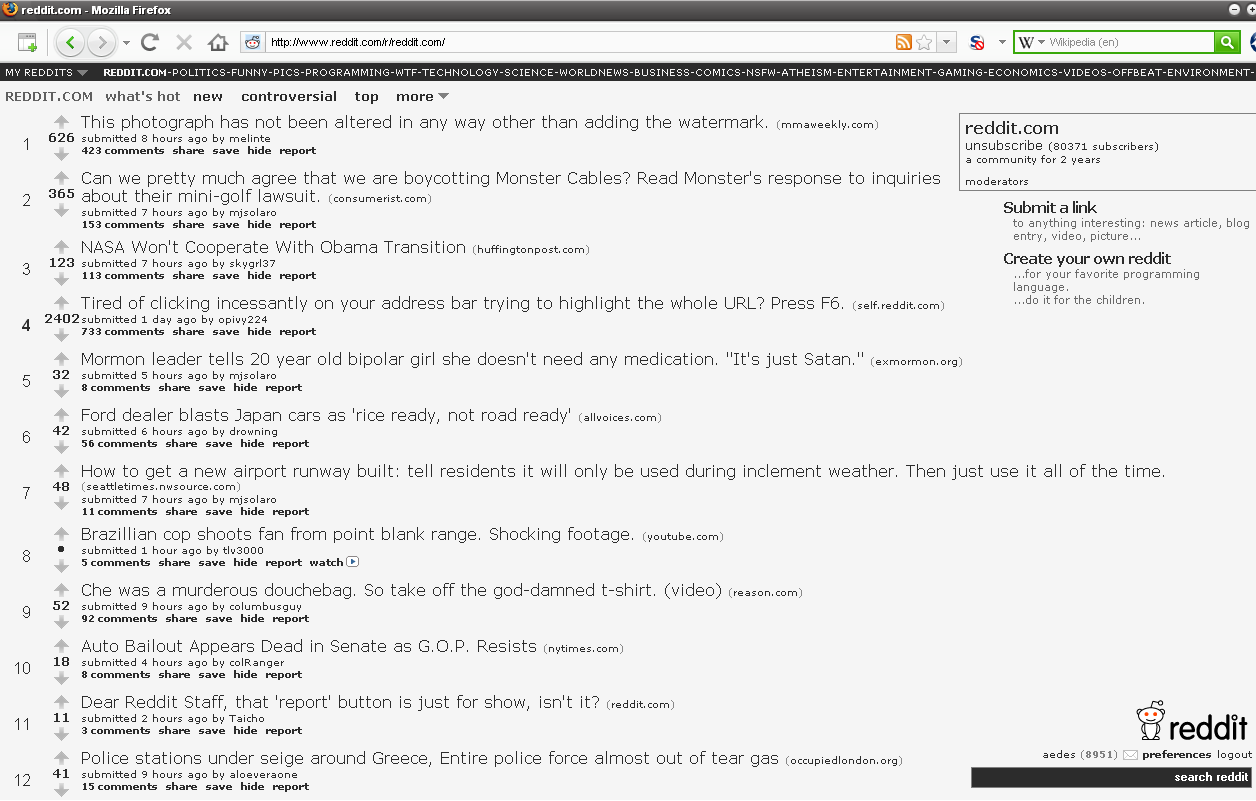The width and height of the screenshot is (1256, 801).
Task: Downvote the Ford dealer blasts Japan cars post
Action: click(x=61, y=447)
